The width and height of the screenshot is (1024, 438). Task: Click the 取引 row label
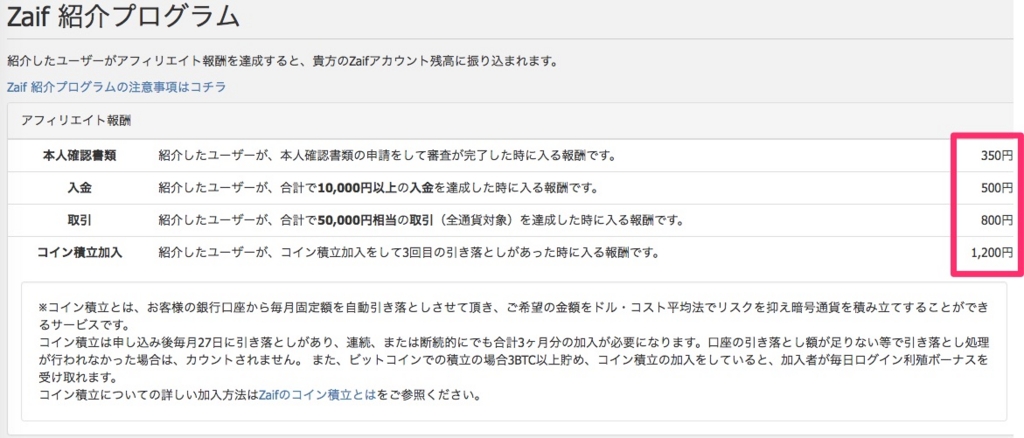click(x=80, y=221)
